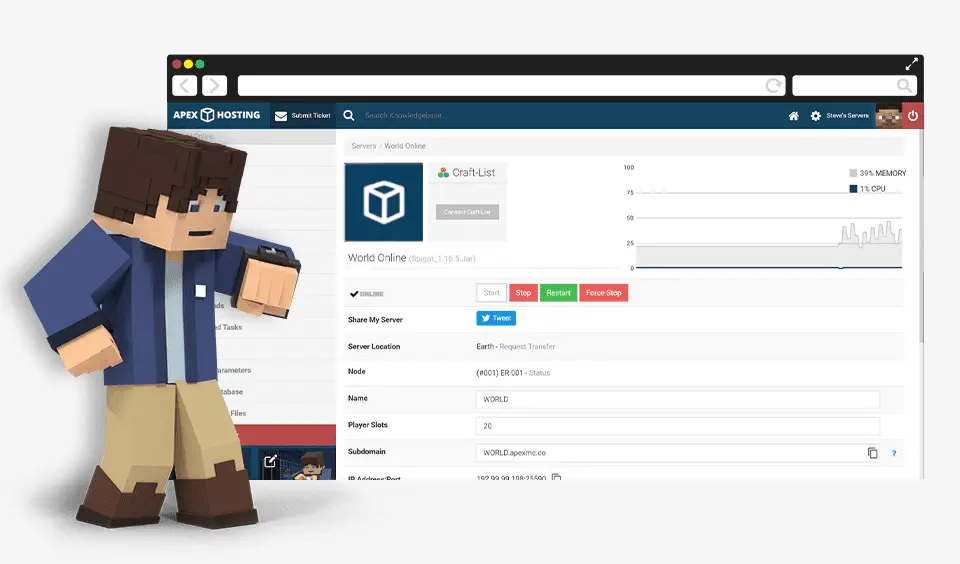Go to the home house icon
The width and height of the screenshot is (960, 564).
[x=793, y=116]
